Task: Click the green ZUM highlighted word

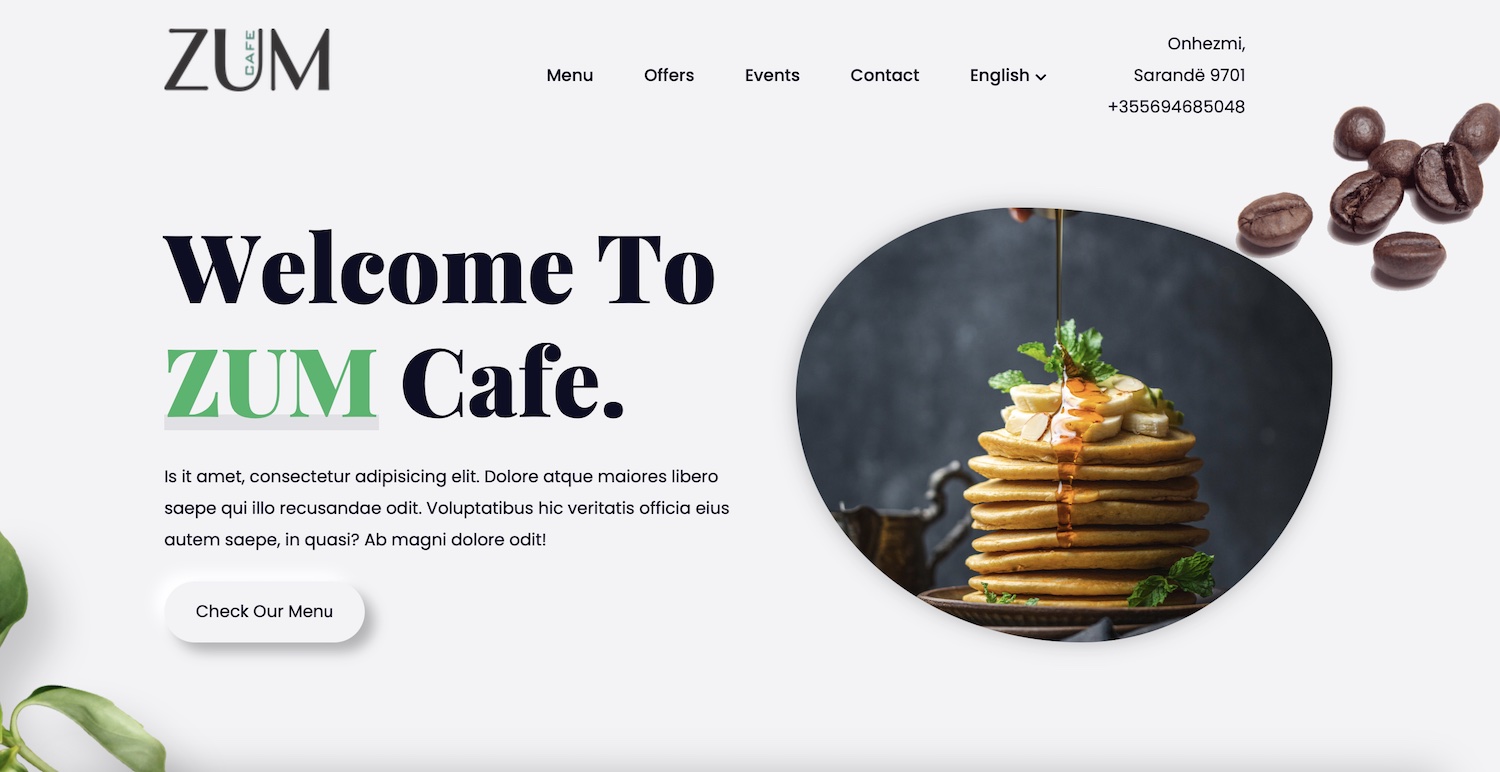Action: tap(271, 383)
